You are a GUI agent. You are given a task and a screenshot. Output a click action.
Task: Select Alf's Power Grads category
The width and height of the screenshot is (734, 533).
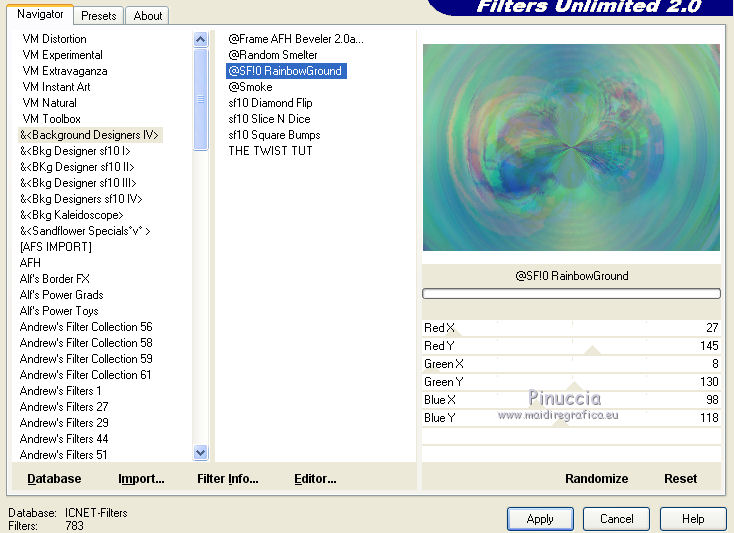pyautogui.click(x=61, y=295)
